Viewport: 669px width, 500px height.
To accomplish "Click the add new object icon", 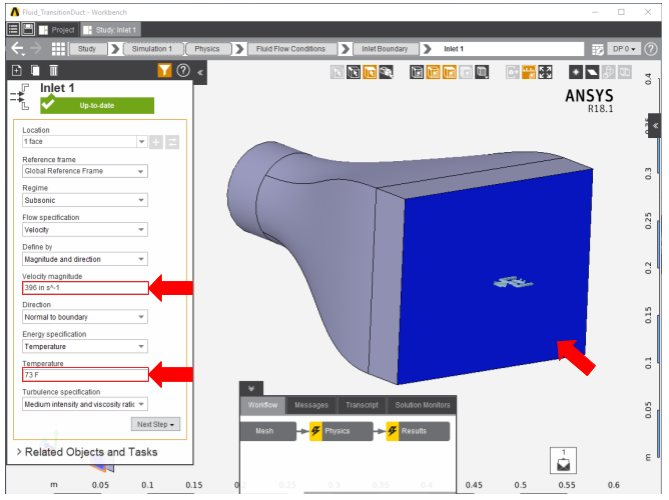I will pos(17,70).
